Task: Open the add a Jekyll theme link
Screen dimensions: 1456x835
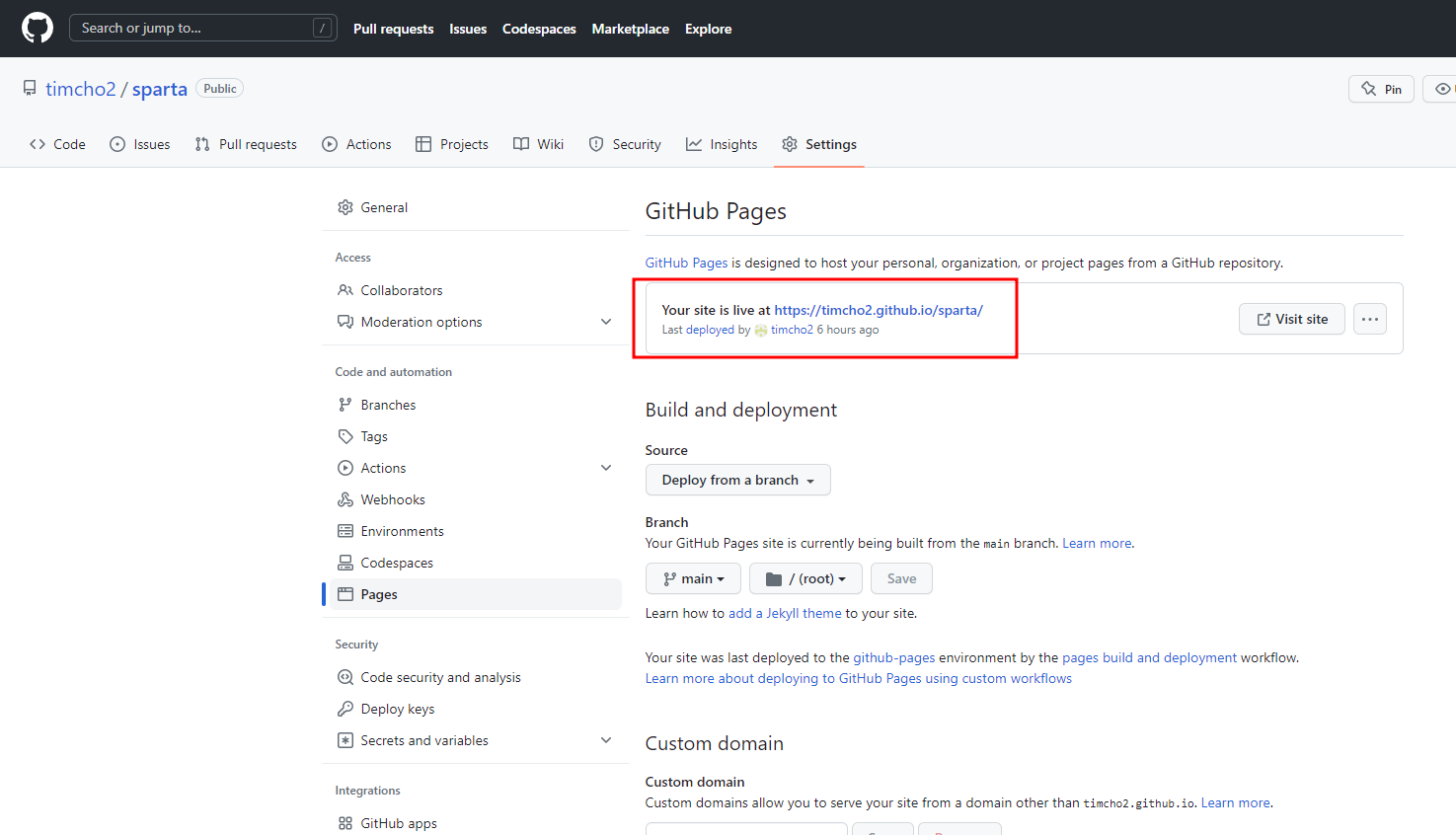Action: (x=785, y=613)
